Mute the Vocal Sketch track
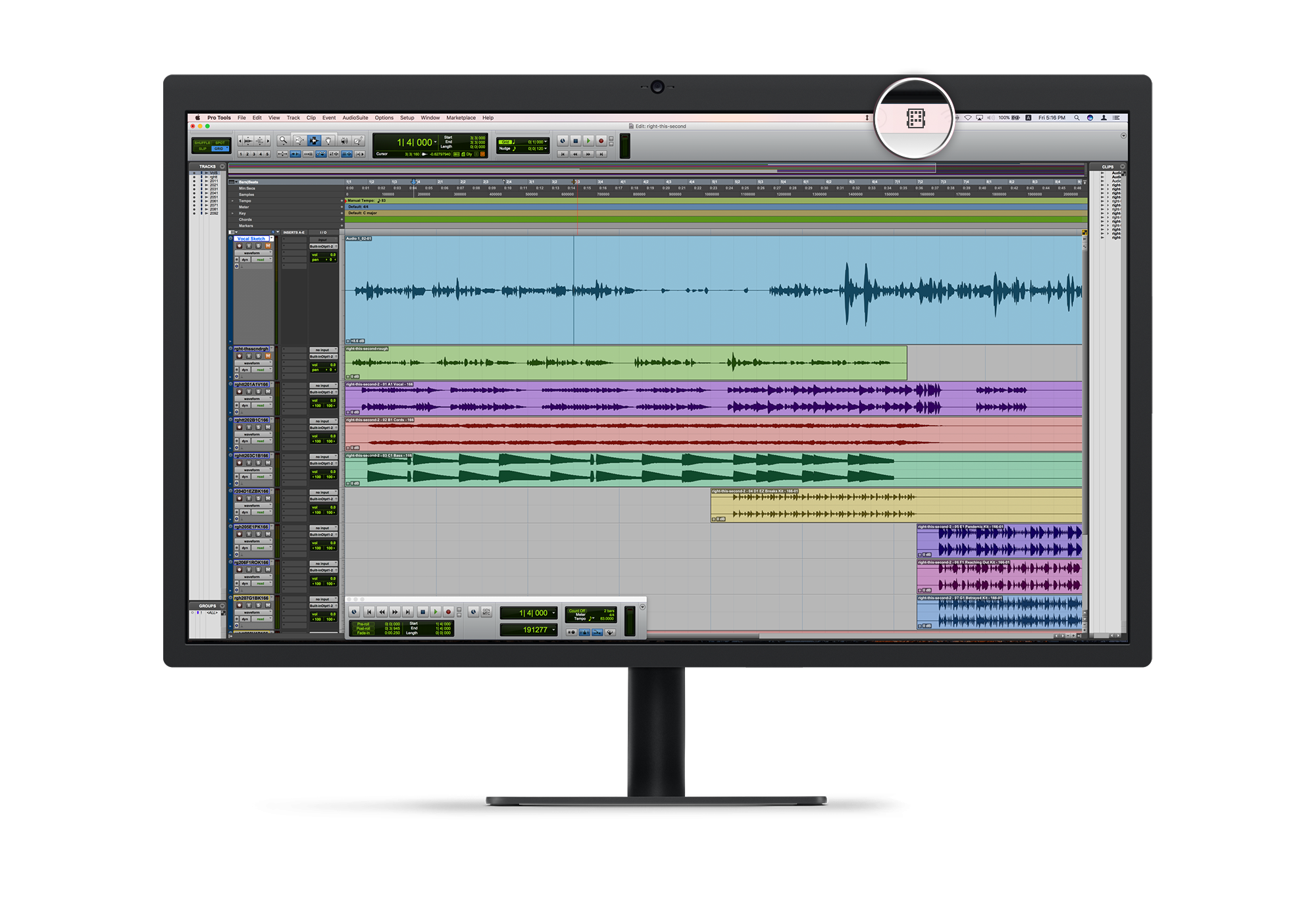Image resolution: width=1316 pixels, height=921 pixels. pos(268,246)
